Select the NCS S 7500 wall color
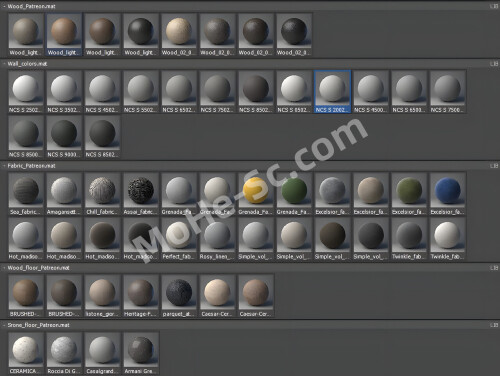The width and height of the screenshot is (500, 376). pos(448,92)
